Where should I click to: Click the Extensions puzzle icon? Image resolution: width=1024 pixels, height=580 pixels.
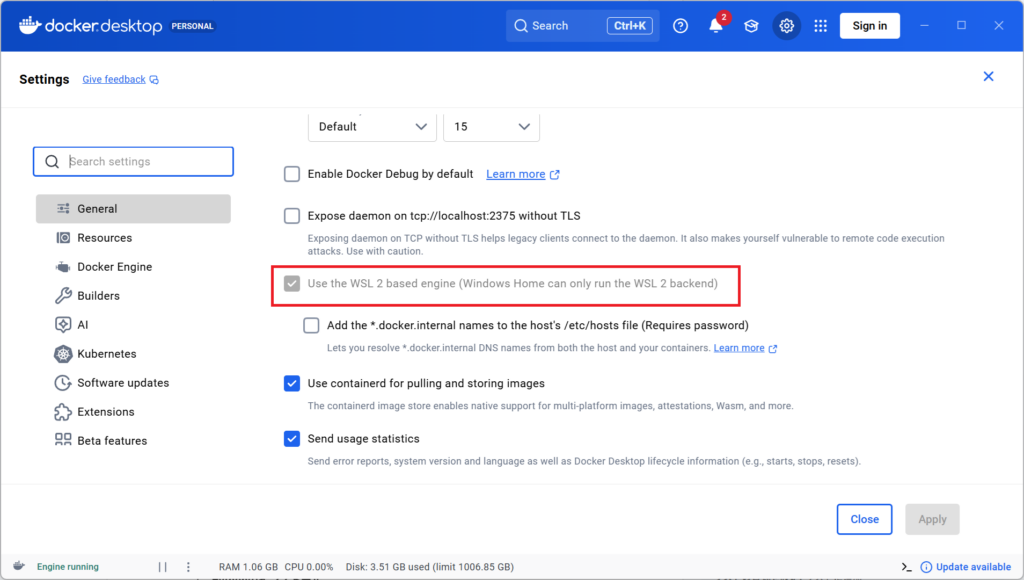point(63,411)
